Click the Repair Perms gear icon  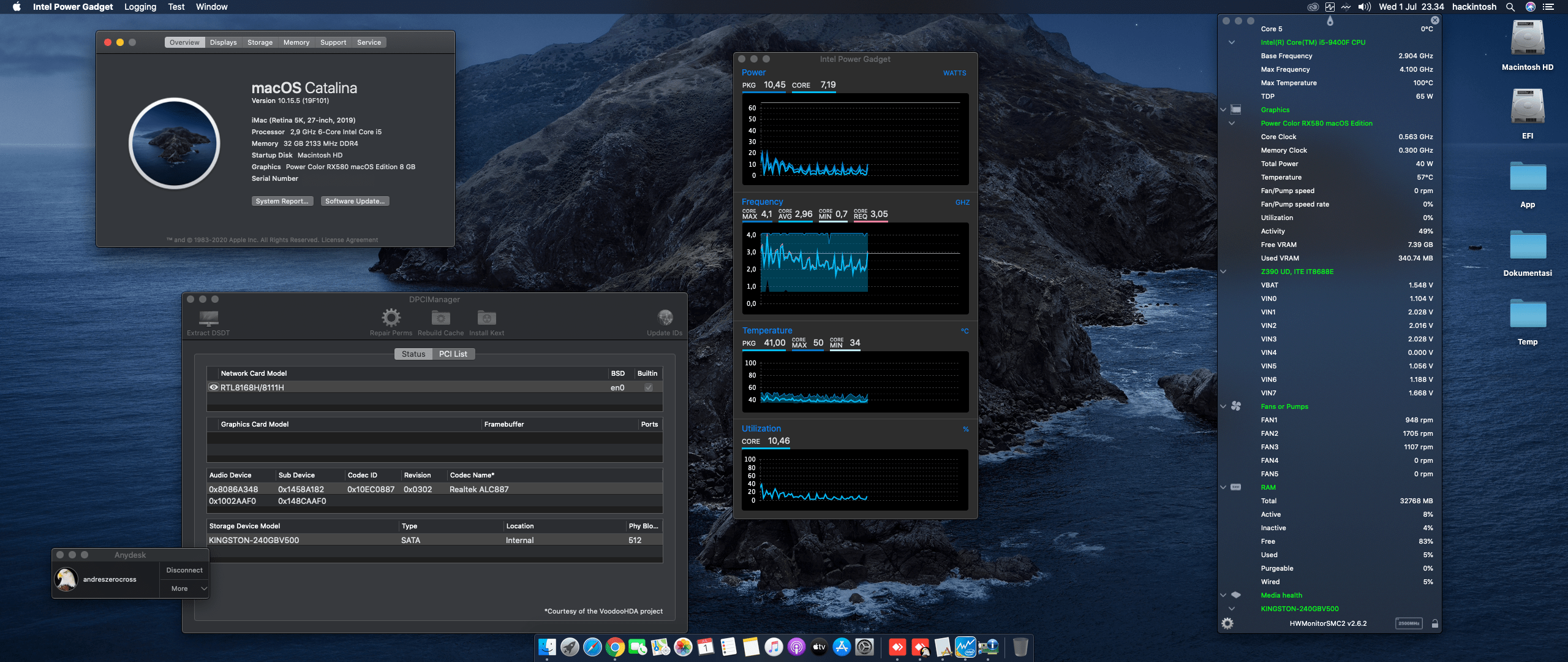click(391, 318)
